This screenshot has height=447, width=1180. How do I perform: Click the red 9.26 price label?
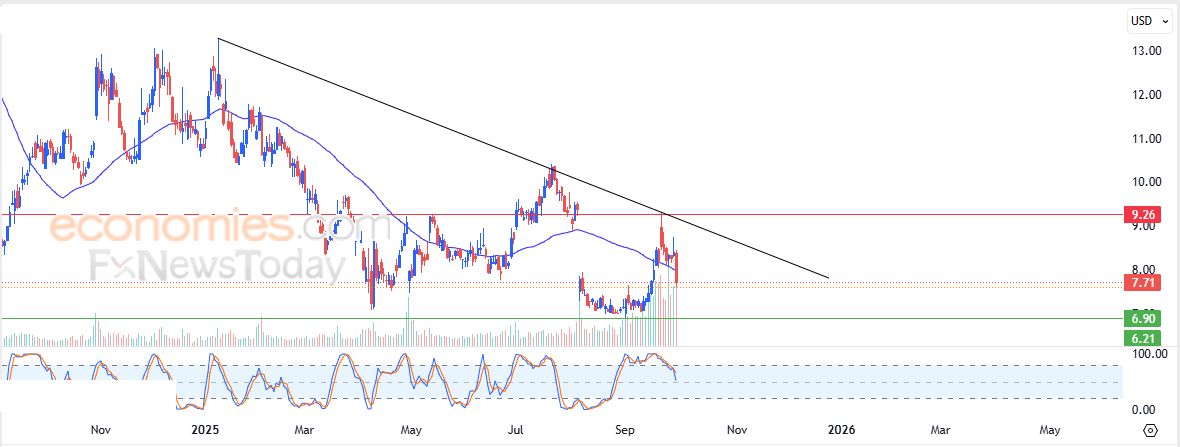(x=1140, y=215)
